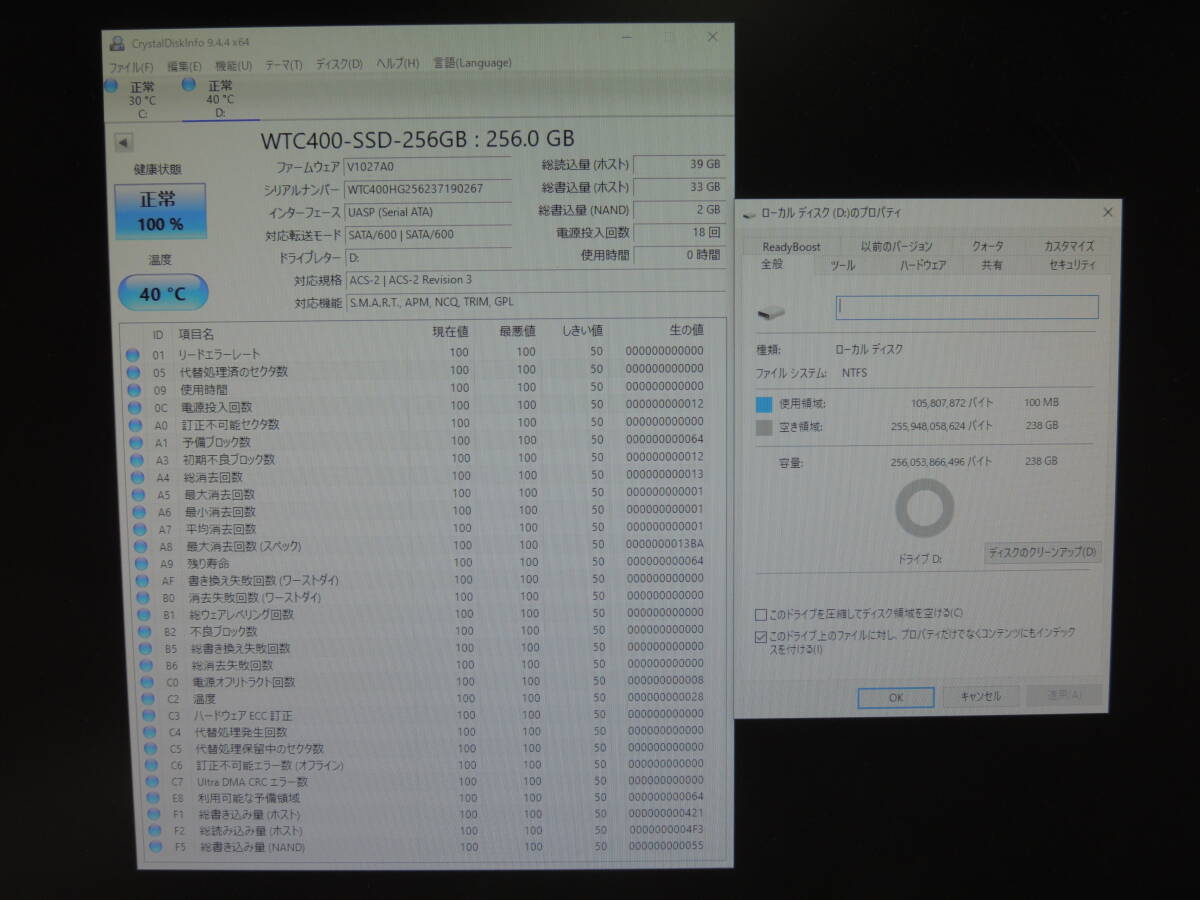
Task: Click status icon for 05 代替処理済のセクタ数 row
Action: (132, 371)
